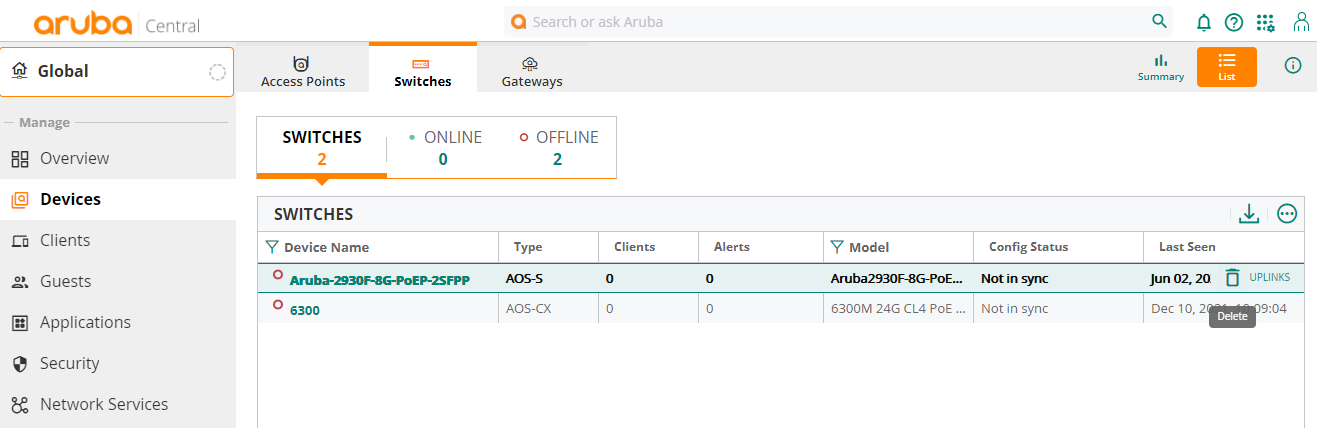
Task: Click the Global home icon
Action: 19,71
